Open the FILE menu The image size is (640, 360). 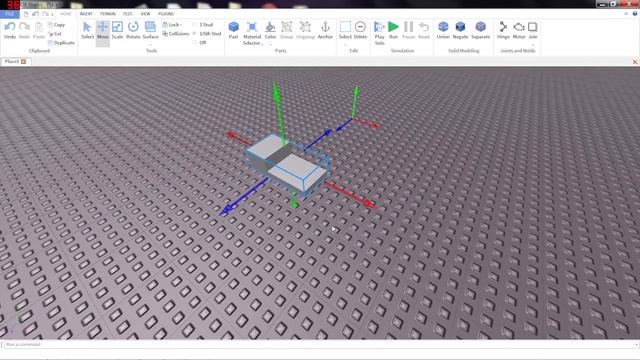coord(9,14)
